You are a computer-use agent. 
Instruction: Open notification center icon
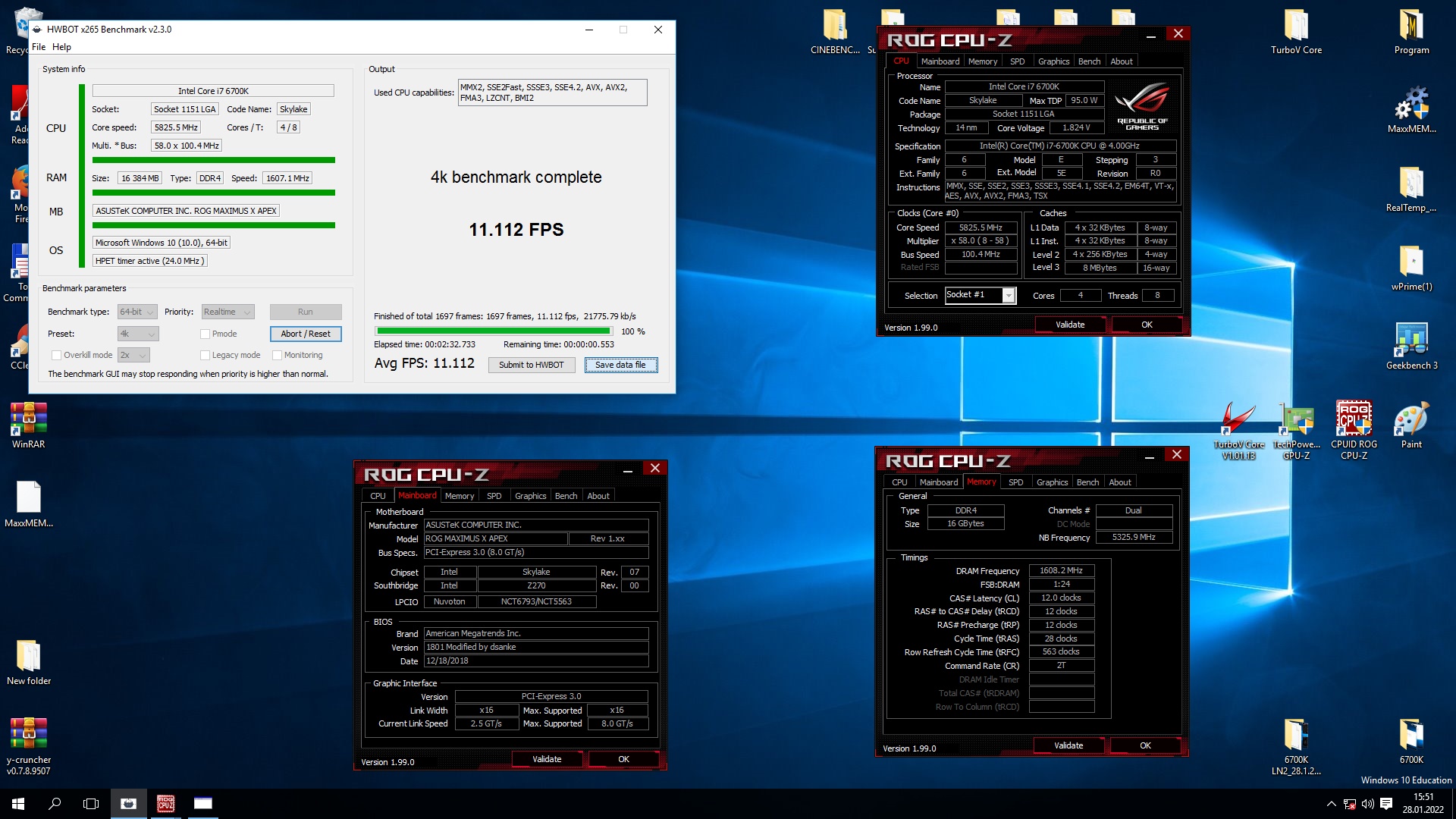tap(1386, 804)
